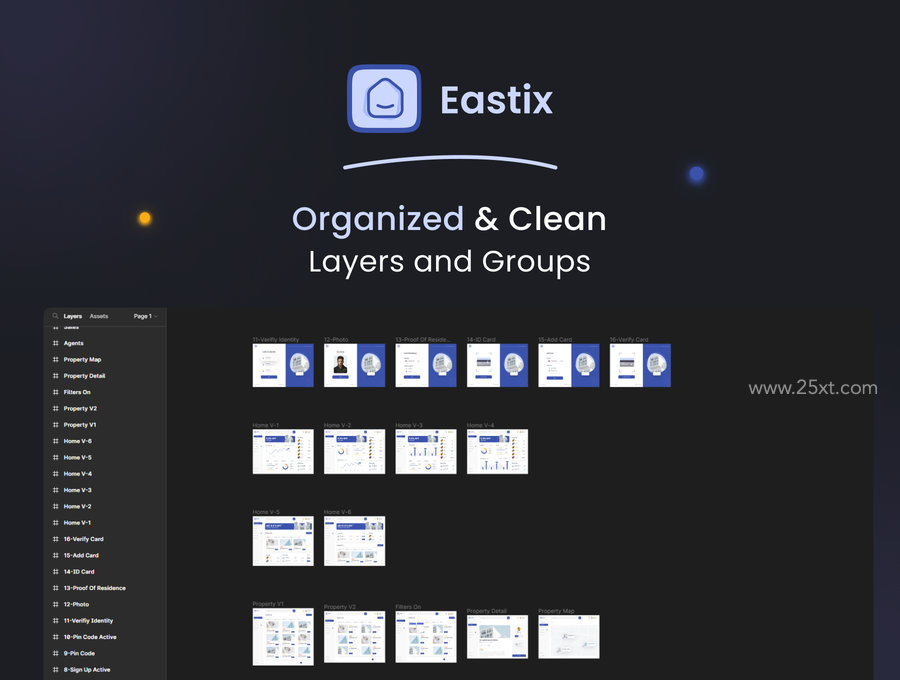Select the 14-ID Card layer row
The width and height of the screenshot is (900, 680).
(106, 572)
